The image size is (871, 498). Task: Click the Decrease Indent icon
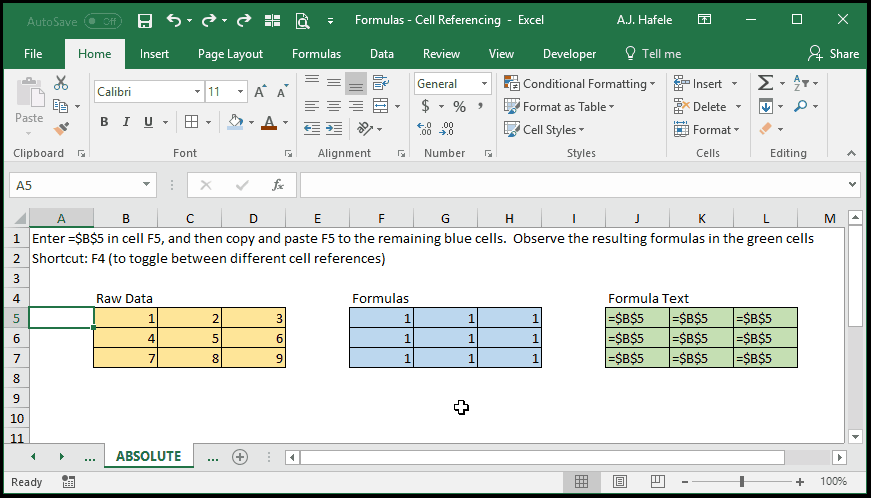[312, 129]
